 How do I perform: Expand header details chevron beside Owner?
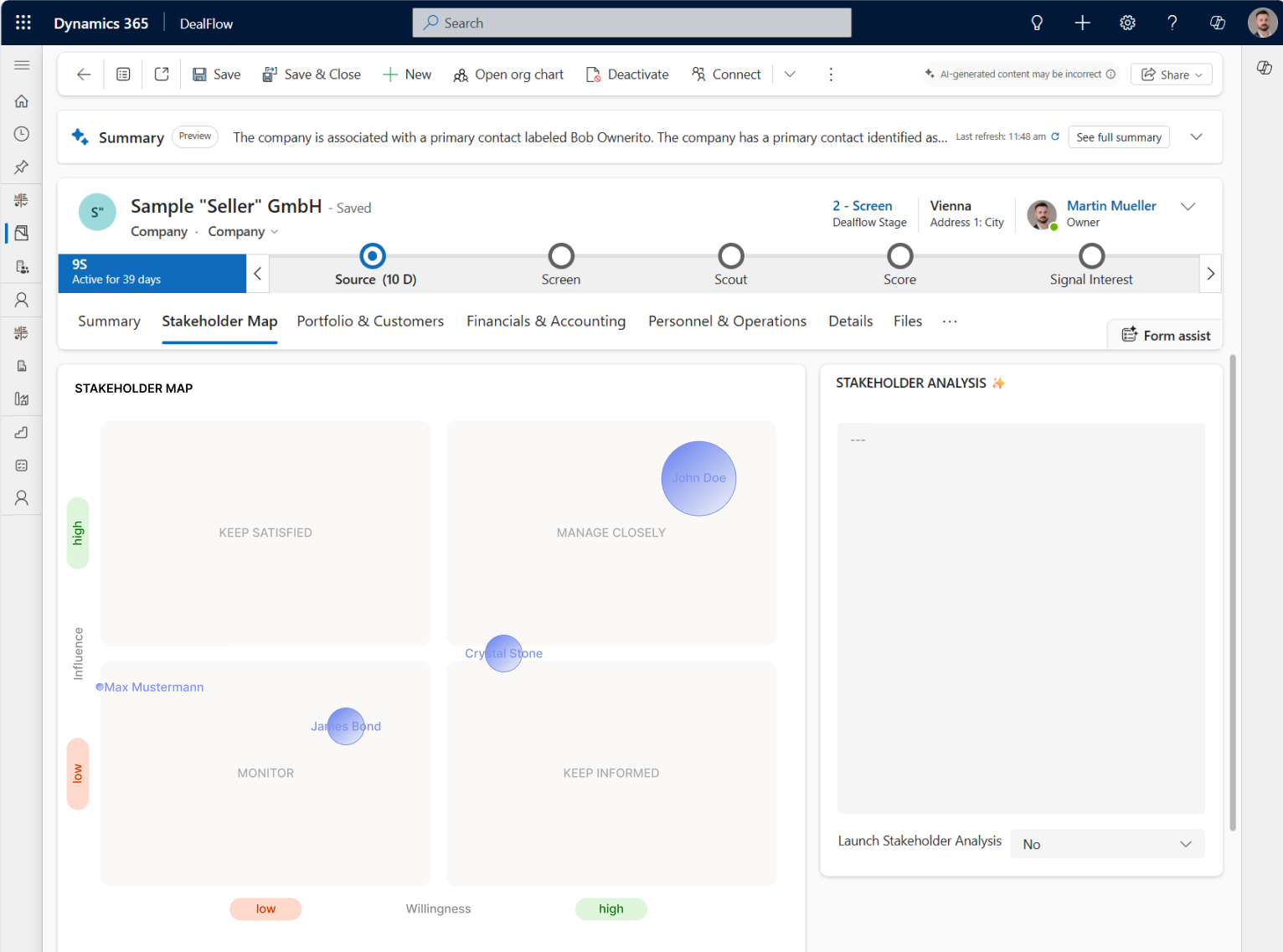[x=1188, y=207]
